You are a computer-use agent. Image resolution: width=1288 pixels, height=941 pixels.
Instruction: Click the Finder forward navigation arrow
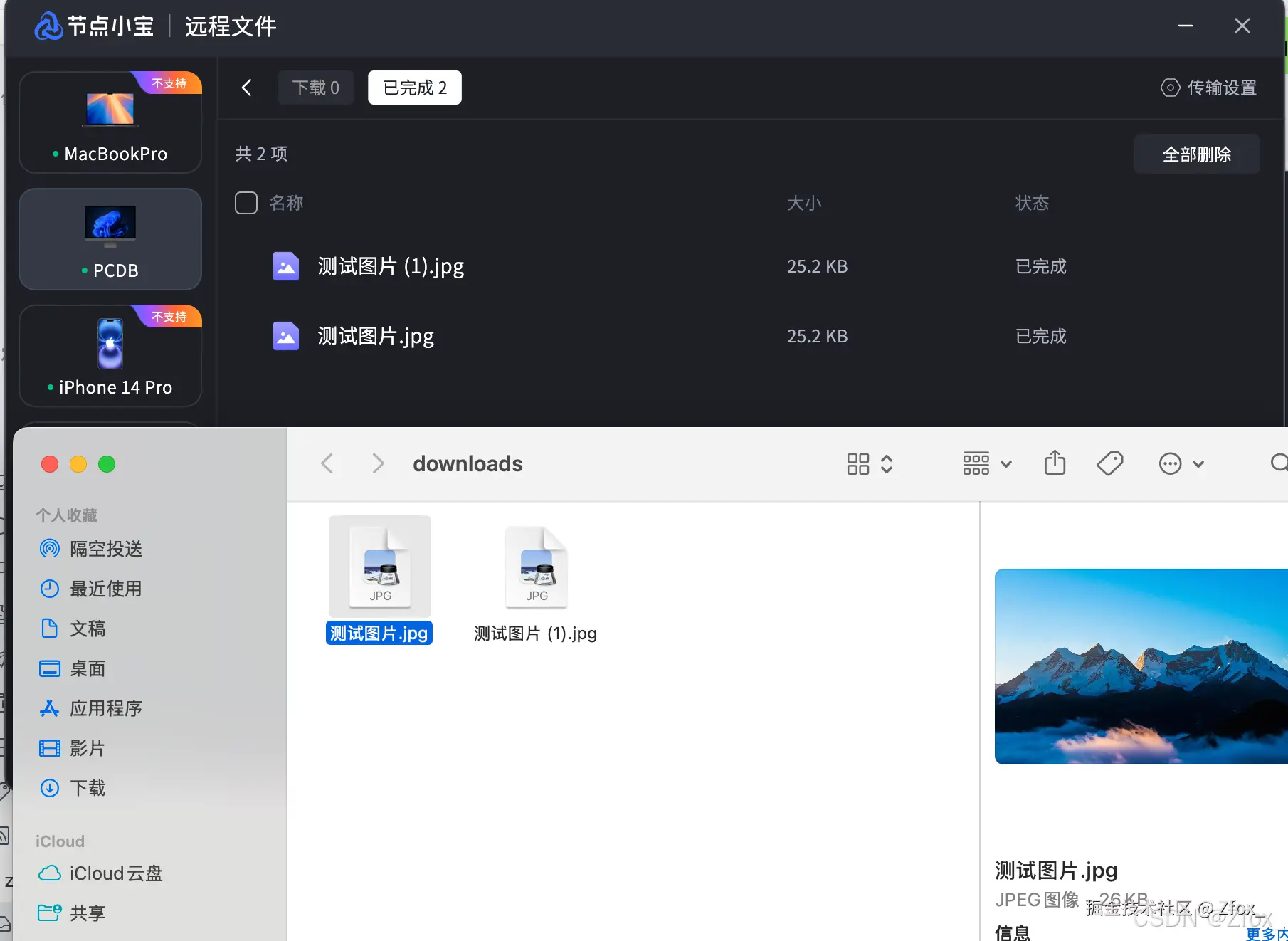tap(378, 463)
